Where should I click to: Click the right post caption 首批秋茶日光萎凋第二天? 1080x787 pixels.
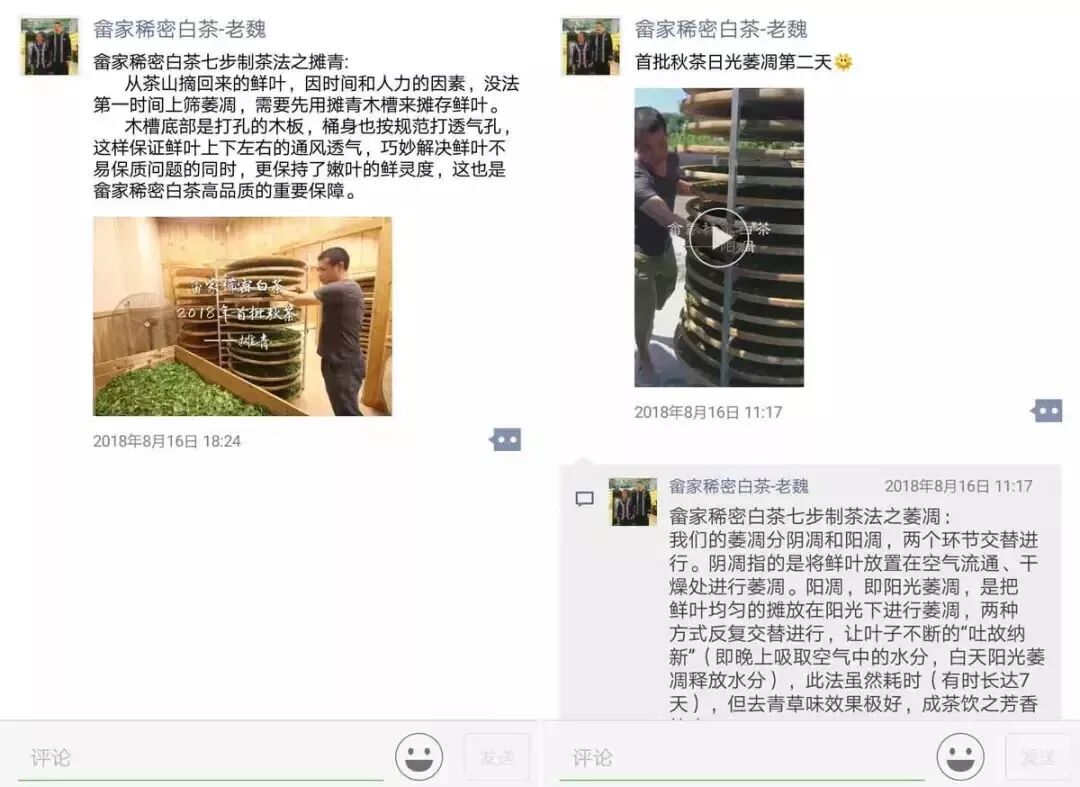point(734,62)
